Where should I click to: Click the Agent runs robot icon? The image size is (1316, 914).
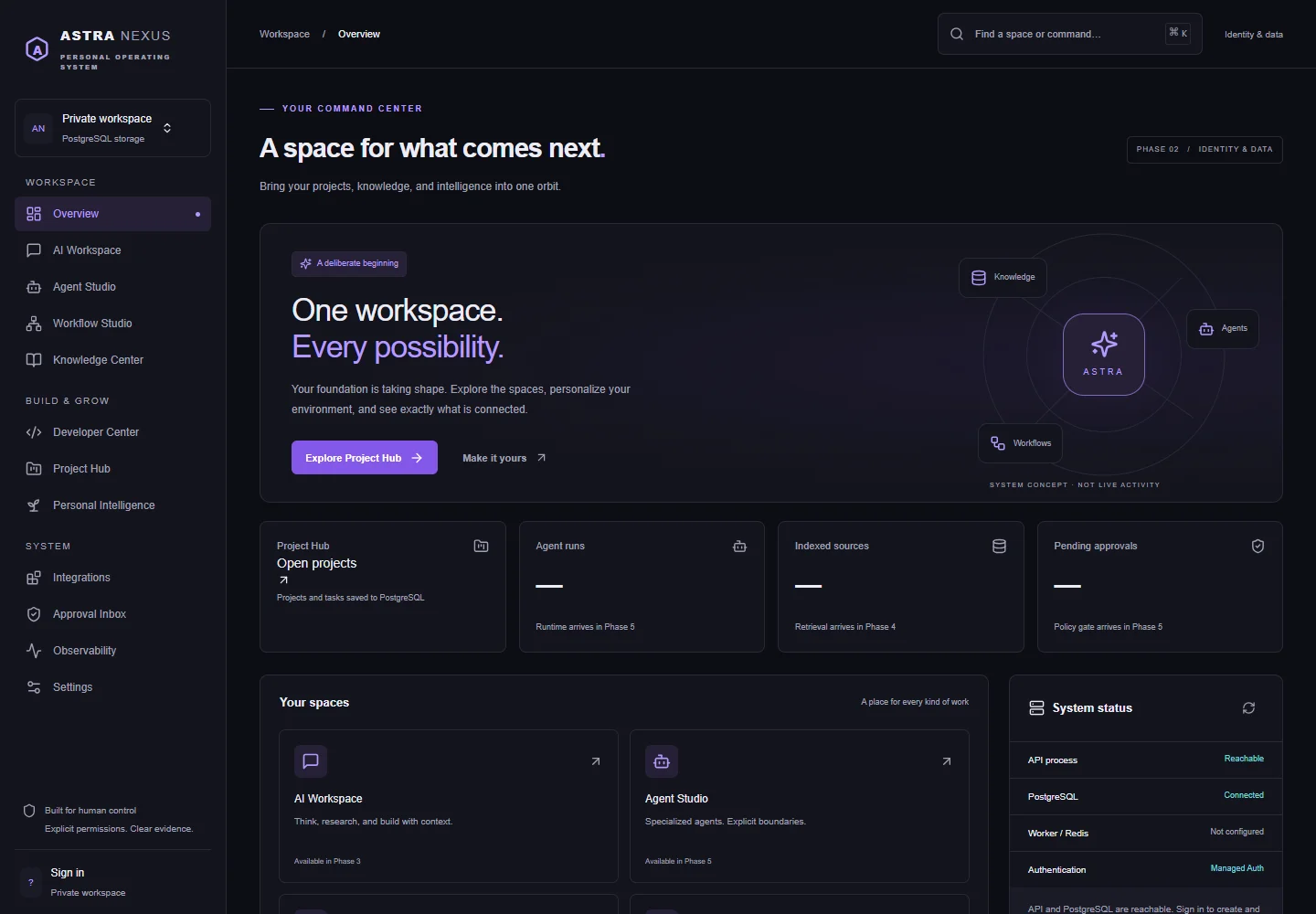pyautogui.click(x=740, y=546)
